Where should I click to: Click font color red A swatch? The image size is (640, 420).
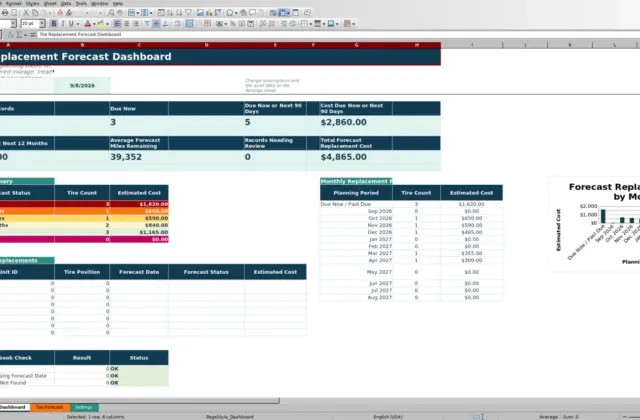click(87, 24)
